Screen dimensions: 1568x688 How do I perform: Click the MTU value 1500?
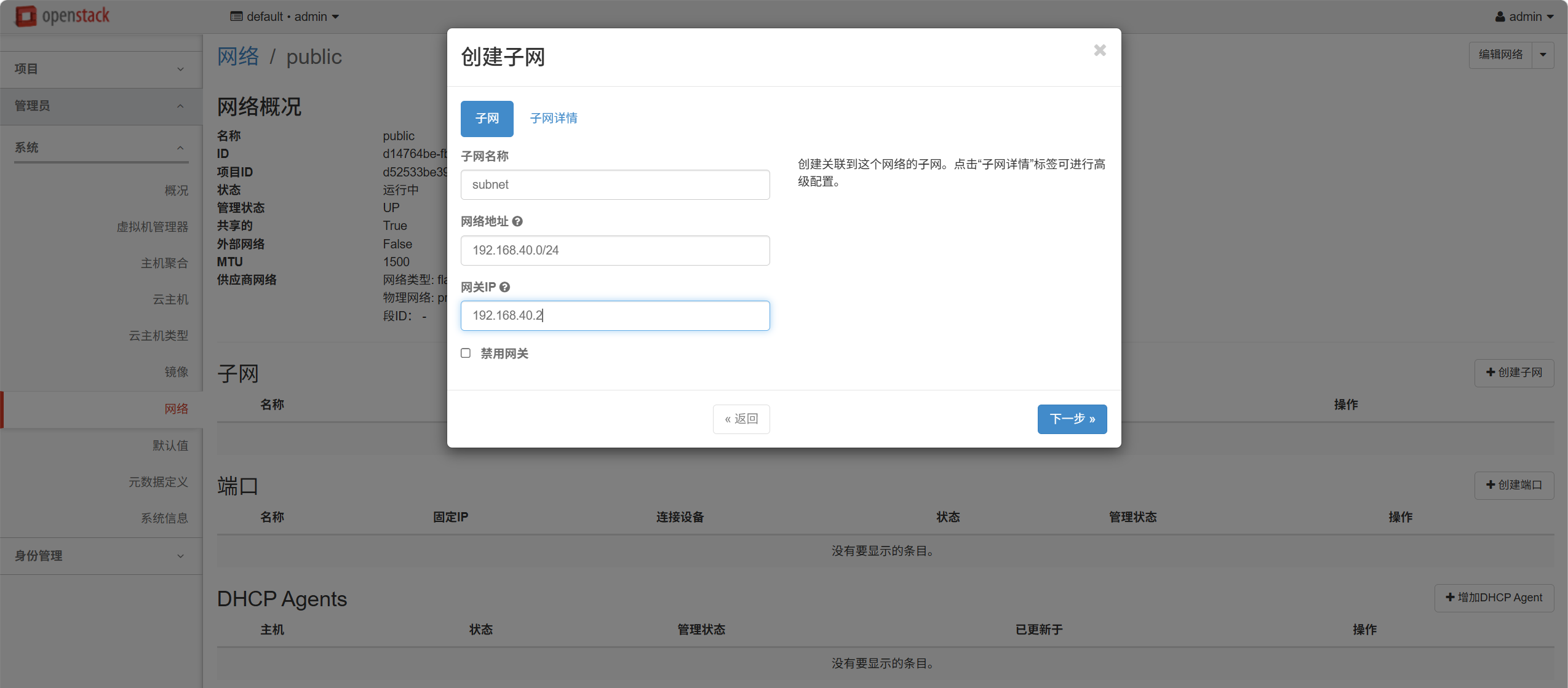pos(396,262)
